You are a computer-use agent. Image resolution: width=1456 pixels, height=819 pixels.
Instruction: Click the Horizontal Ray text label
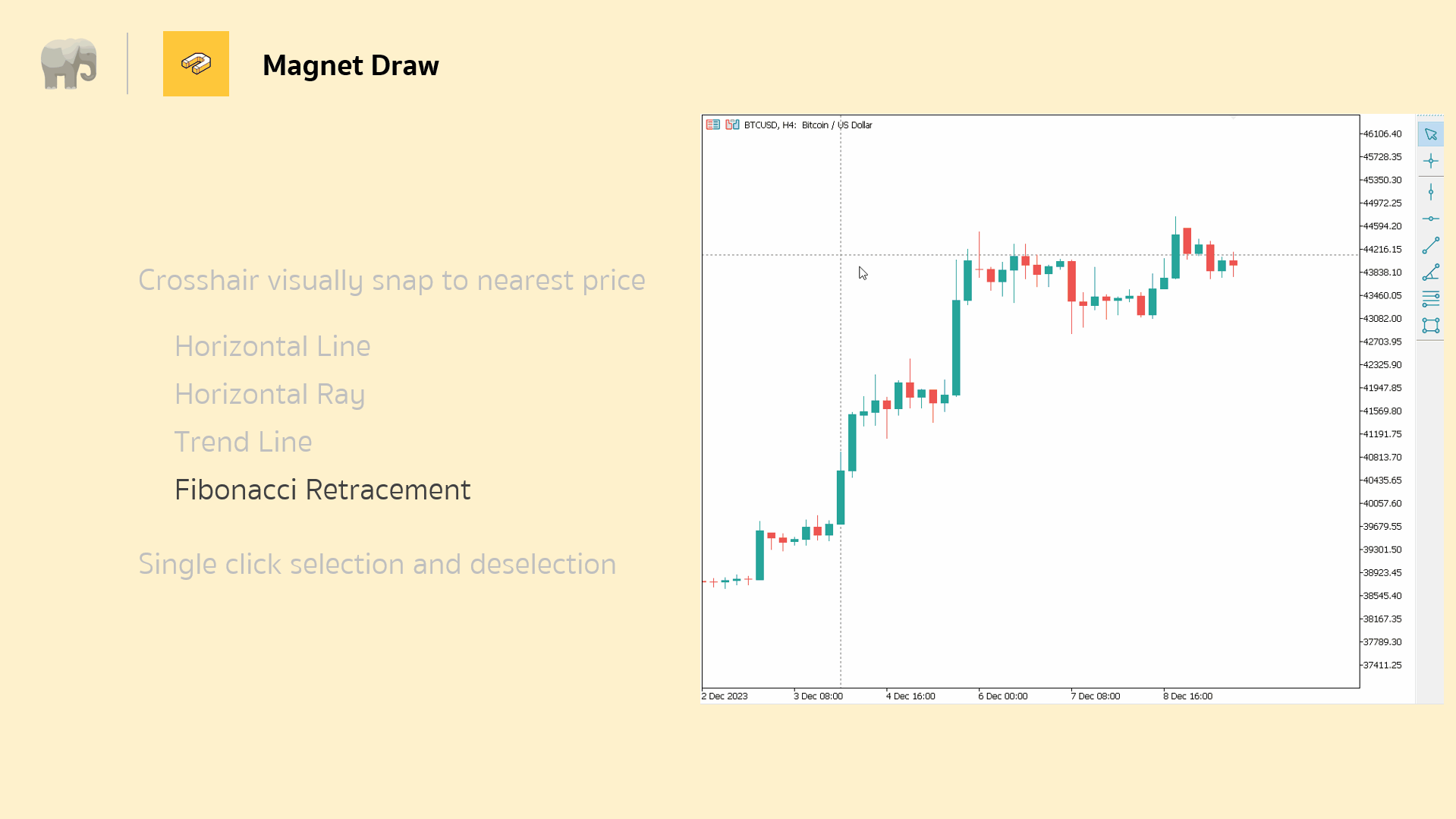[x=269, y=394]
